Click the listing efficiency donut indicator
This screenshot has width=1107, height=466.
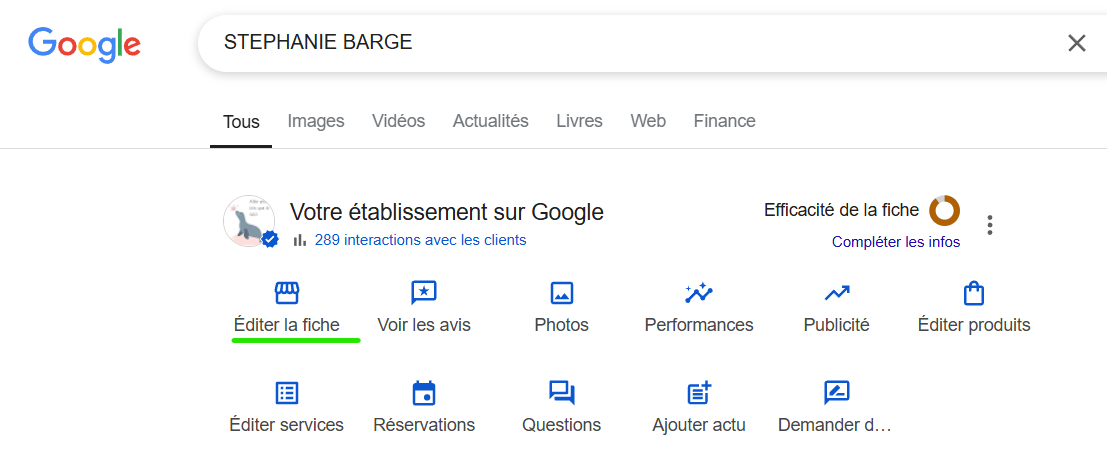(x=944, y=210)
